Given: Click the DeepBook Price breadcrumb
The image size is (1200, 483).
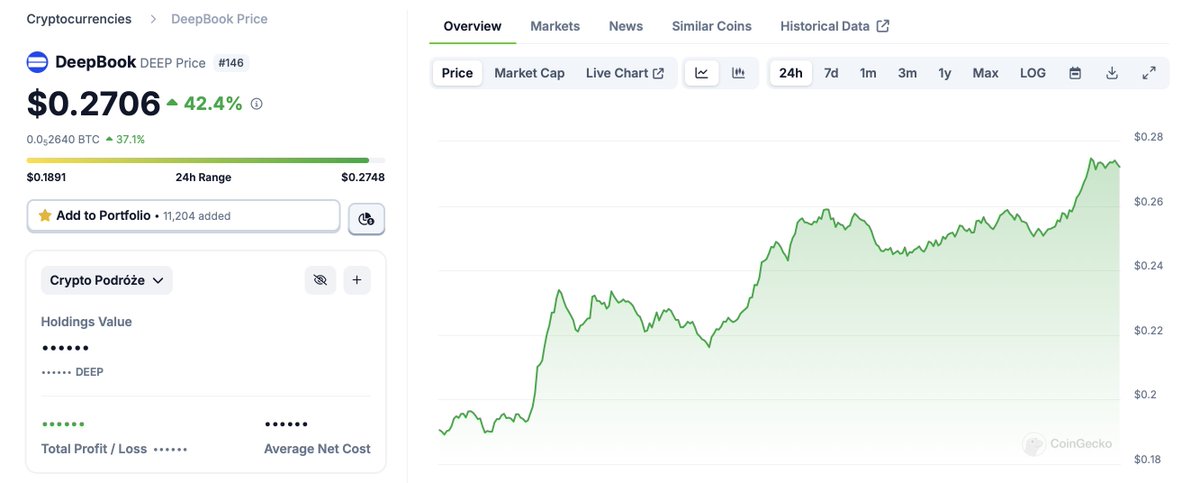Looking at the screenshot, I should pyautogui.click(x=219, y=19).
